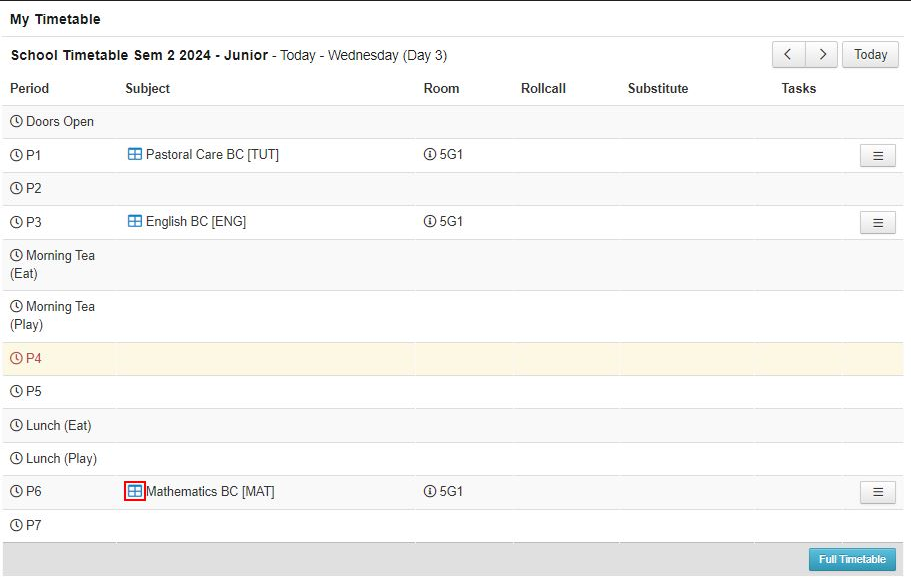Click the timetable grid icon beside Pastoral Care
This screenshot has height=581, width=911.
135,155
